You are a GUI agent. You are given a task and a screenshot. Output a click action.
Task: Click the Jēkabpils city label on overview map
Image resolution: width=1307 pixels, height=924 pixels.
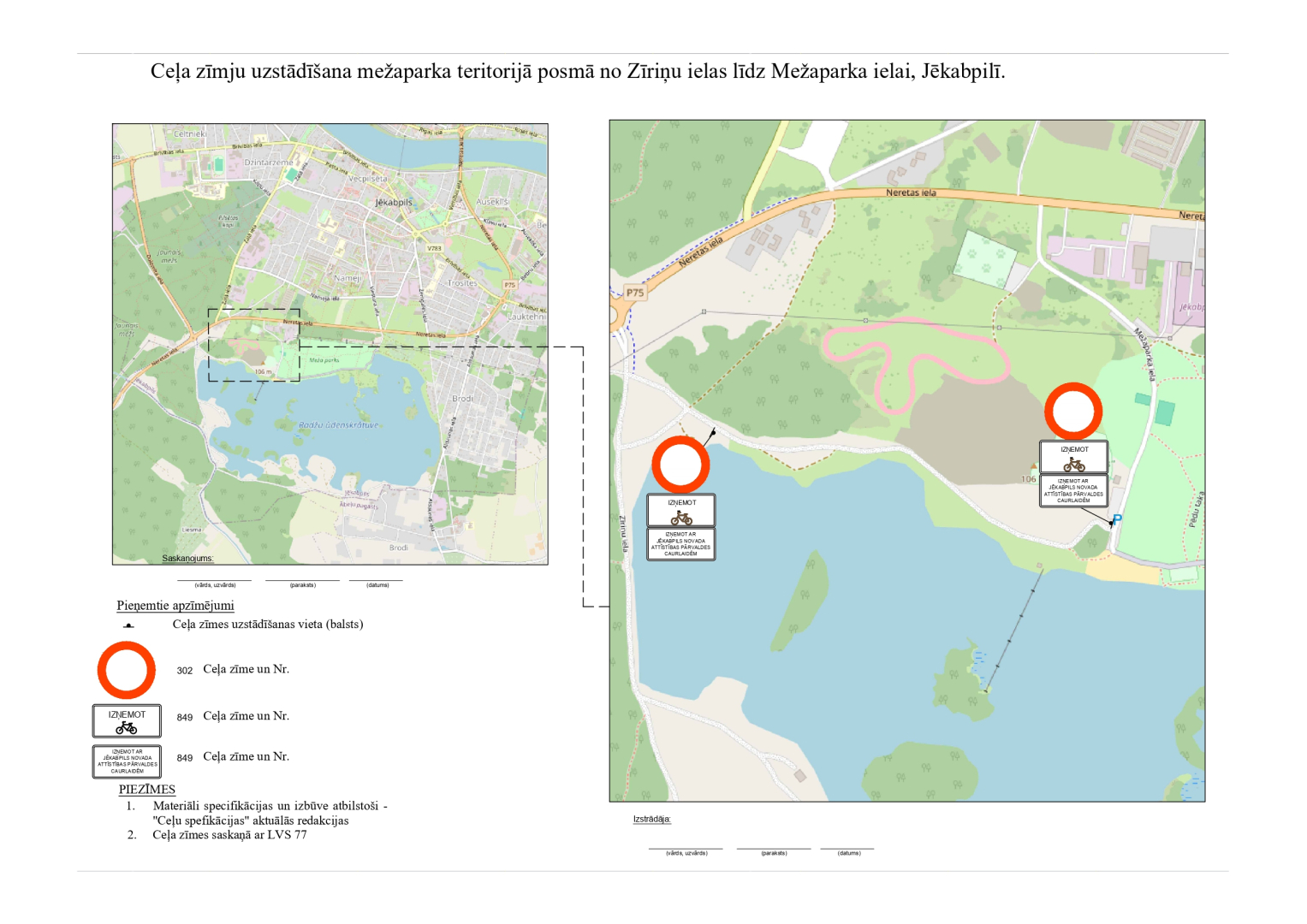[x=394, y=203]
